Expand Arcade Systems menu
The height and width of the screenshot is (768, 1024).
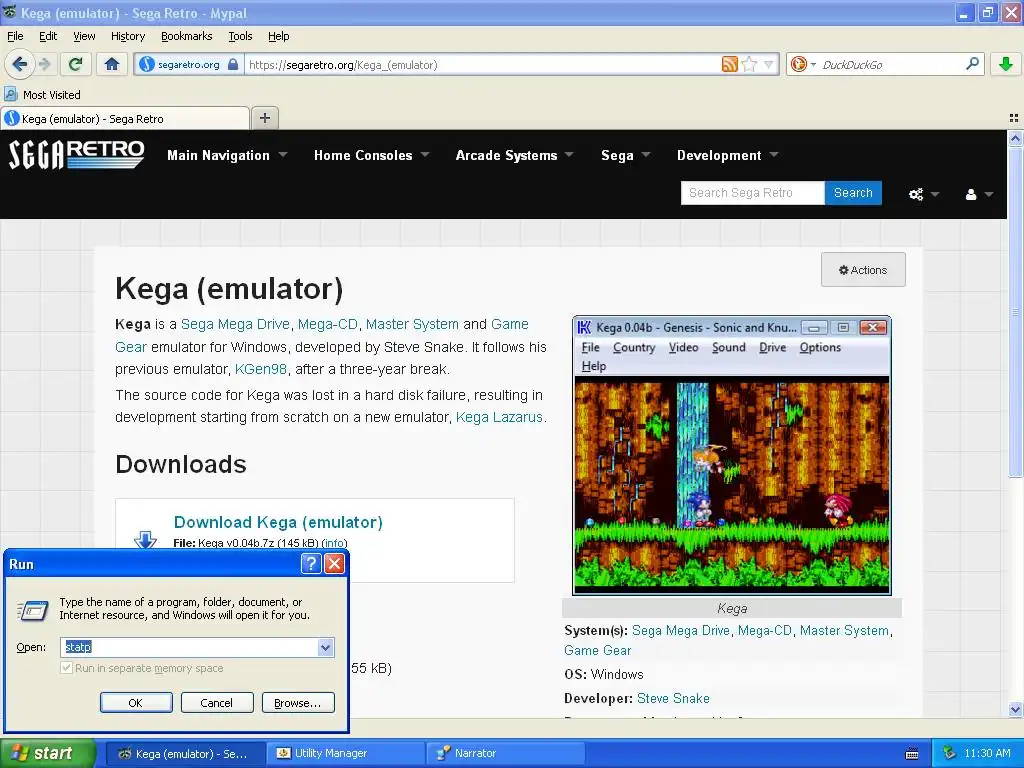514,155
